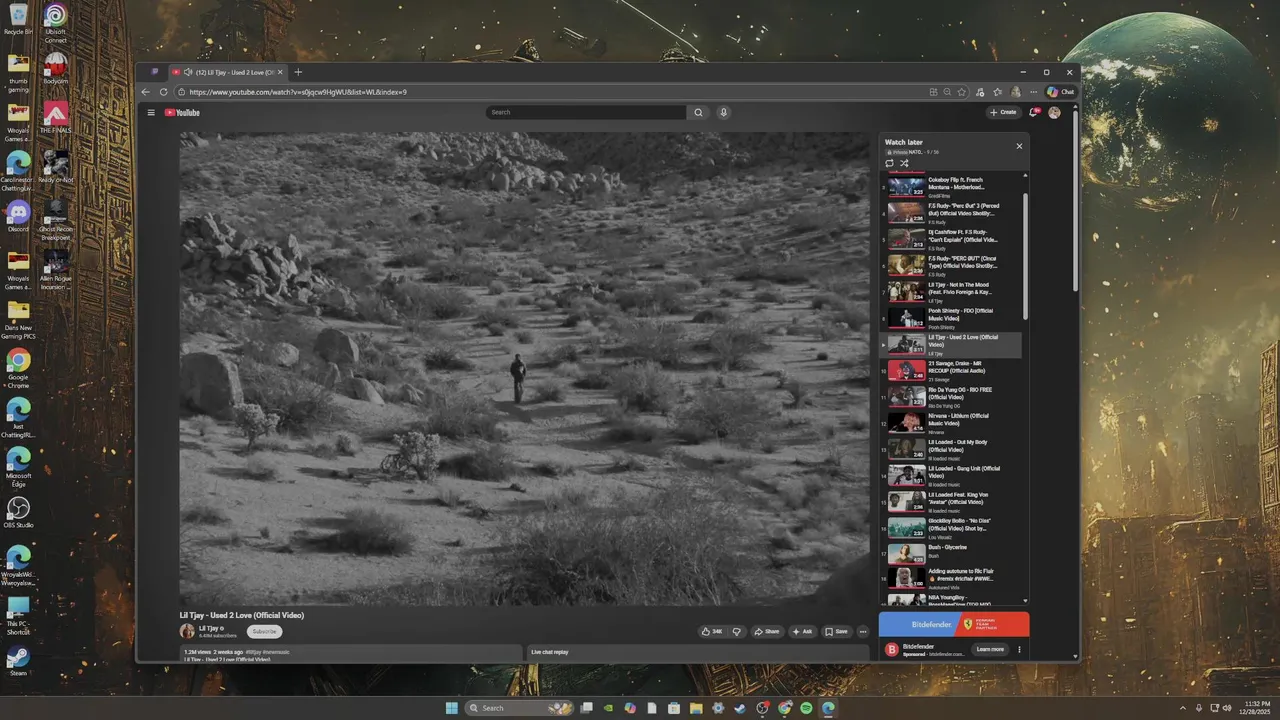This screenshot has height=720, width=1280.
Task: Play Adding autotune to Ric Flair video
Action: tap(952, 578)
